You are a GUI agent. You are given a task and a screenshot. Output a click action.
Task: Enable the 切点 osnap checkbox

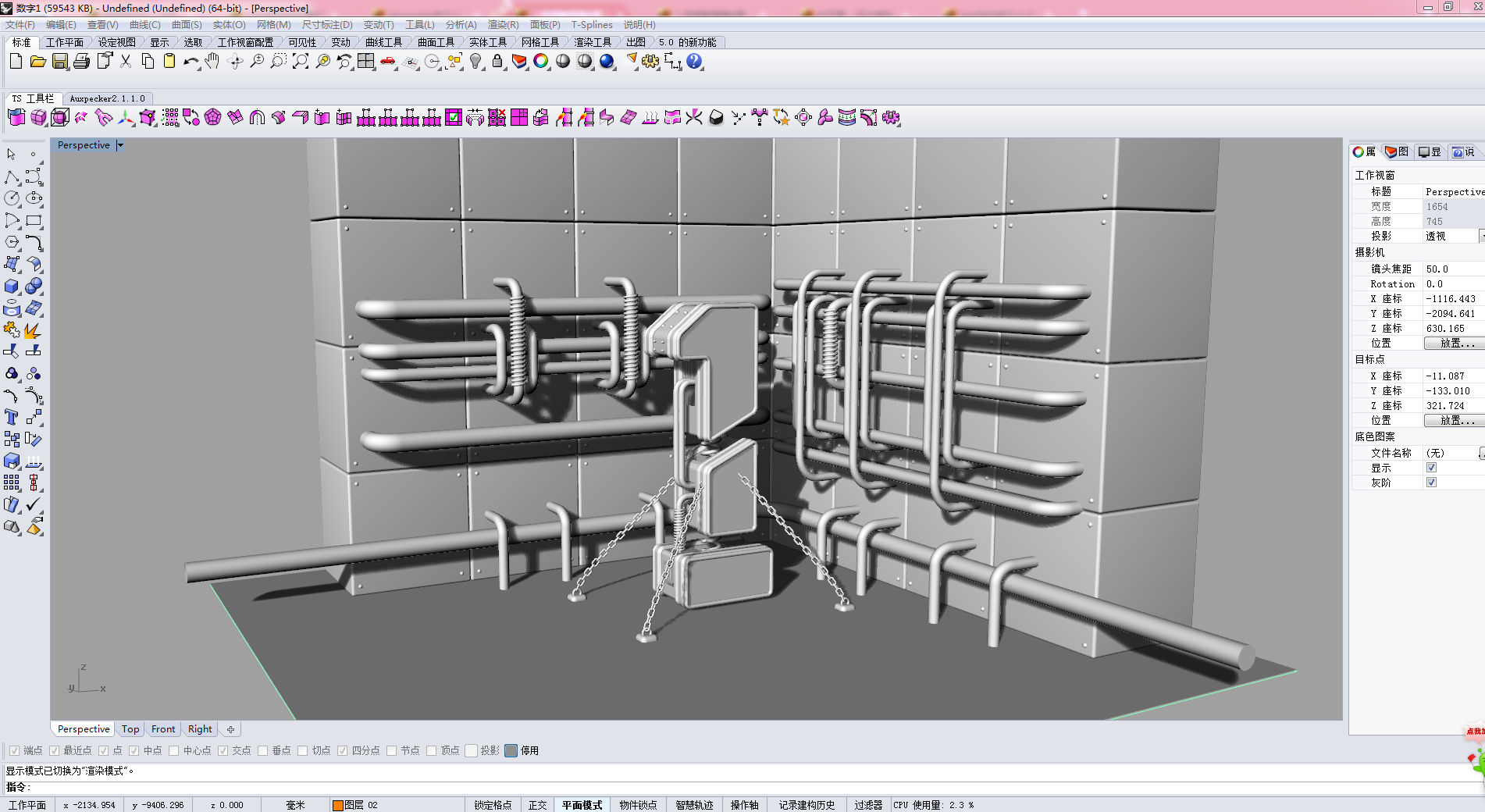click(x=302, y=750)
